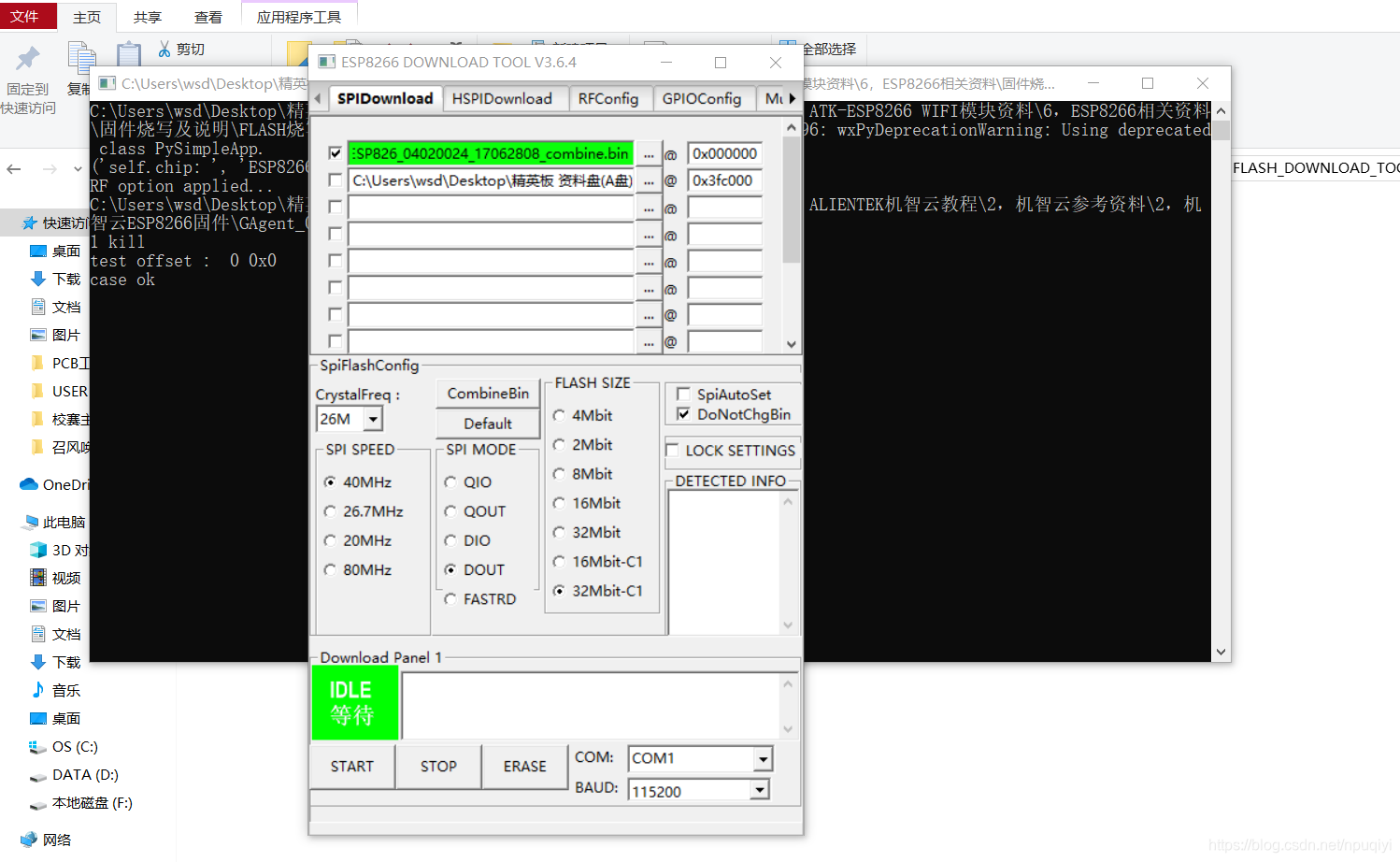Click the Default button
The image size is (1400, 862).
click(488, 424)
